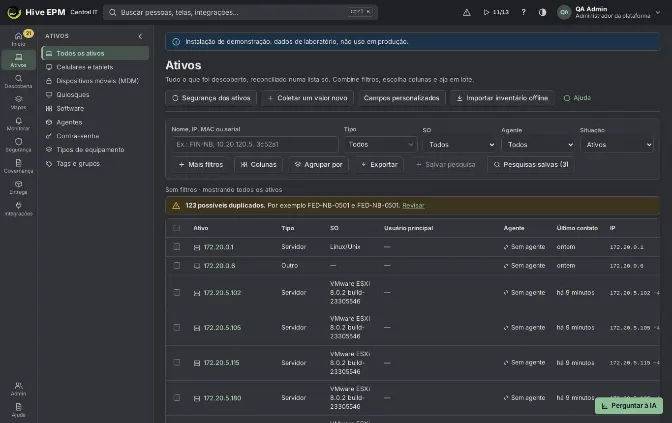Open Agentes menu item
The height and width of the screenshot is (423, 672).
point(95,122)
